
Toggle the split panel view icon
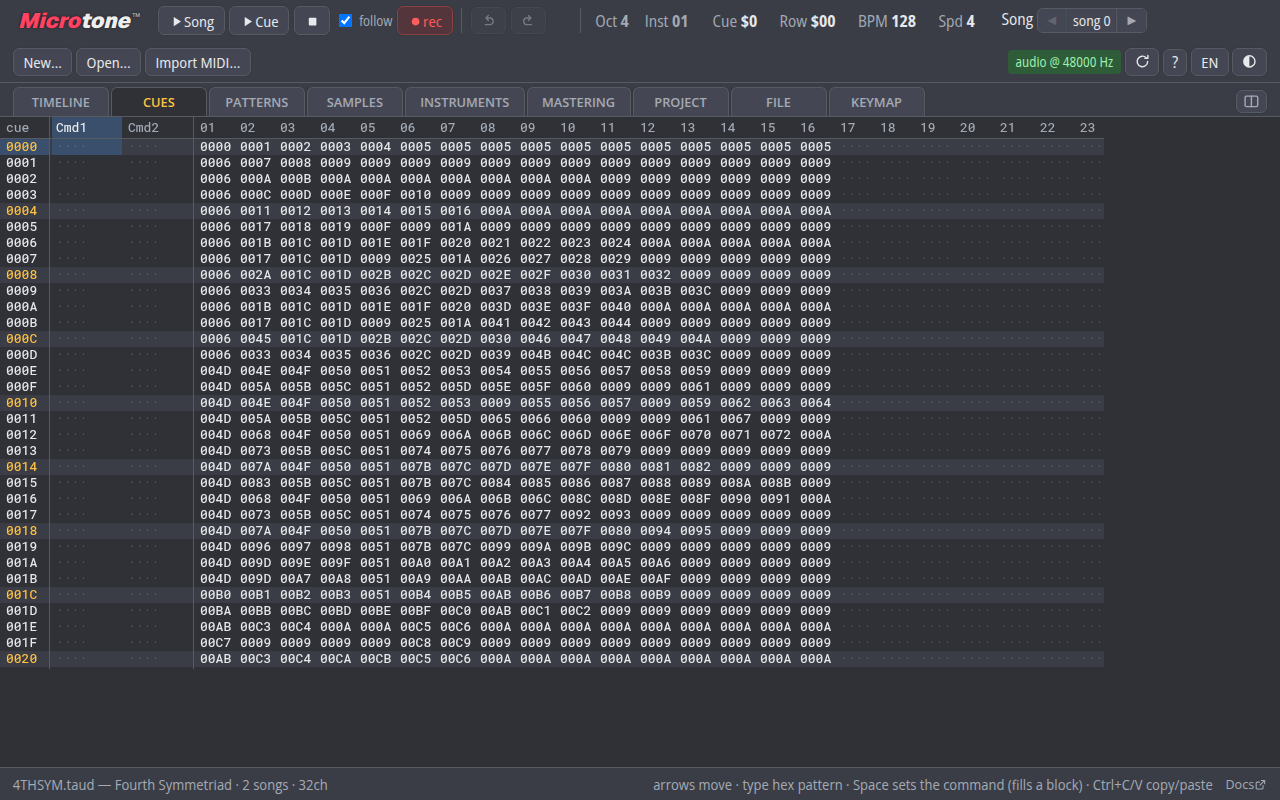point(1251,102)
